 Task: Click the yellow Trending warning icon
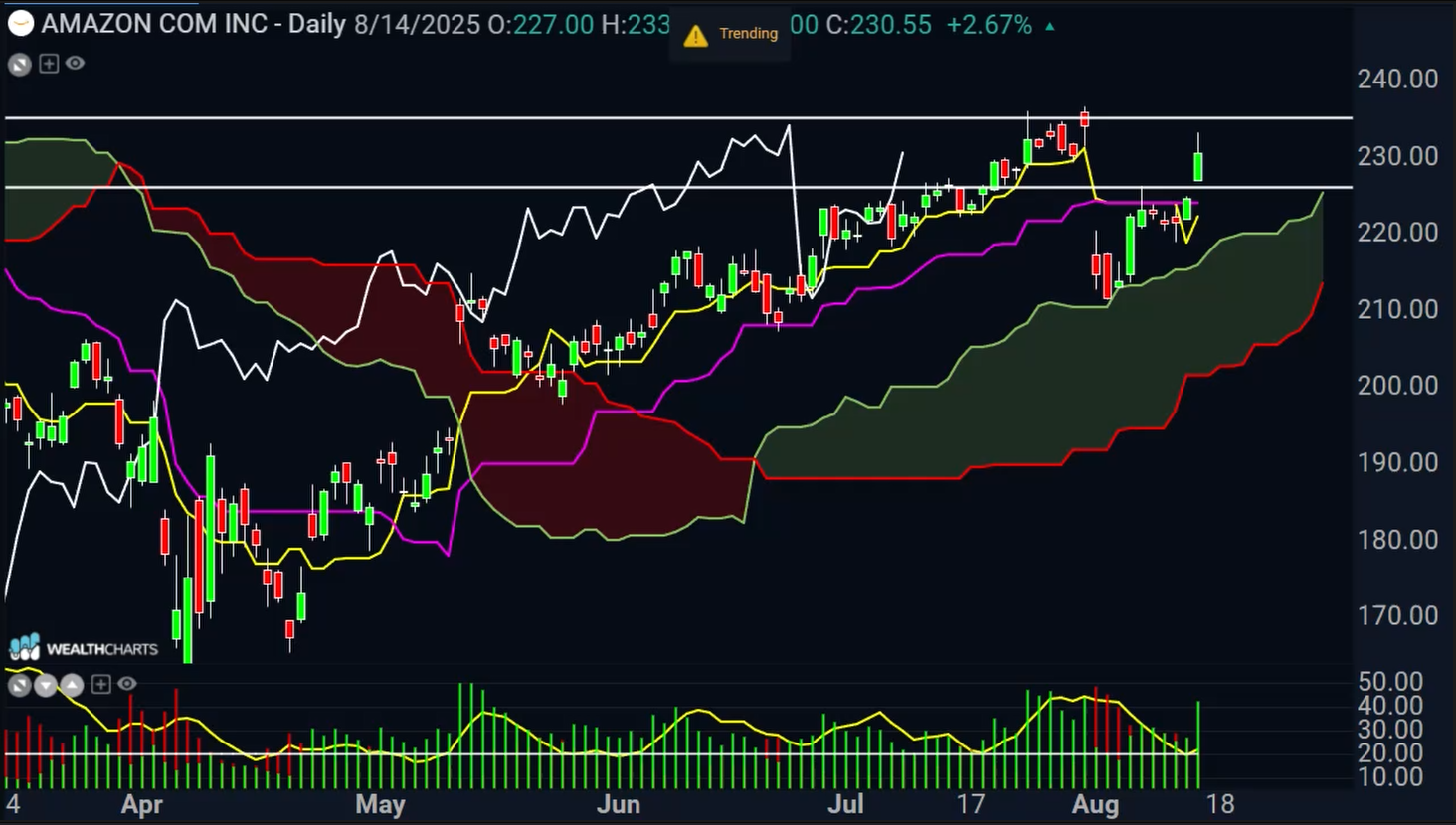click(696, 35)
